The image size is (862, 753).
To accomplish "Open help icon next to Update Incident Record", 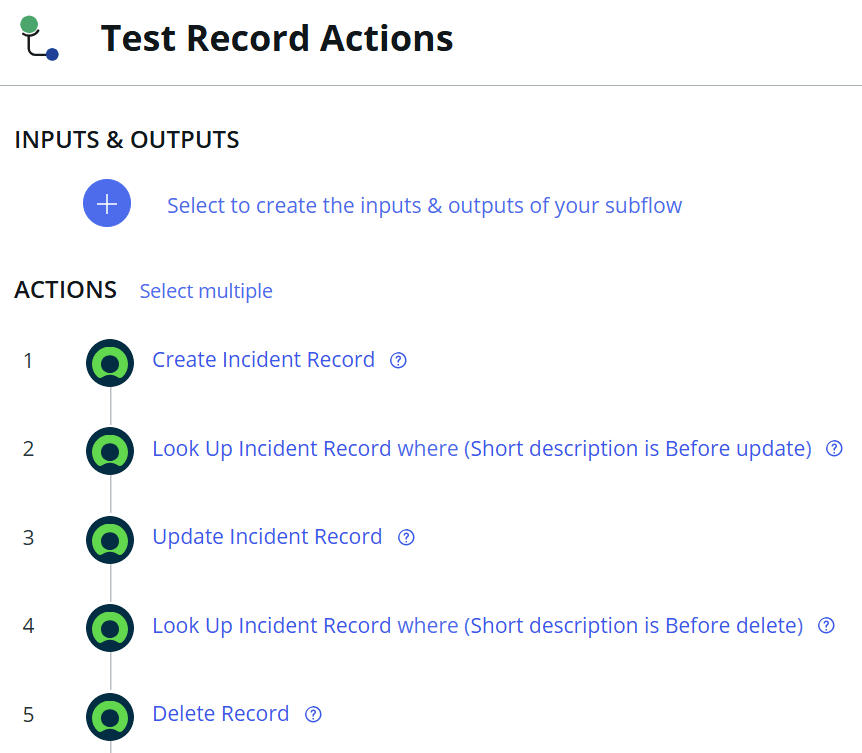I will tap(406, 538).
